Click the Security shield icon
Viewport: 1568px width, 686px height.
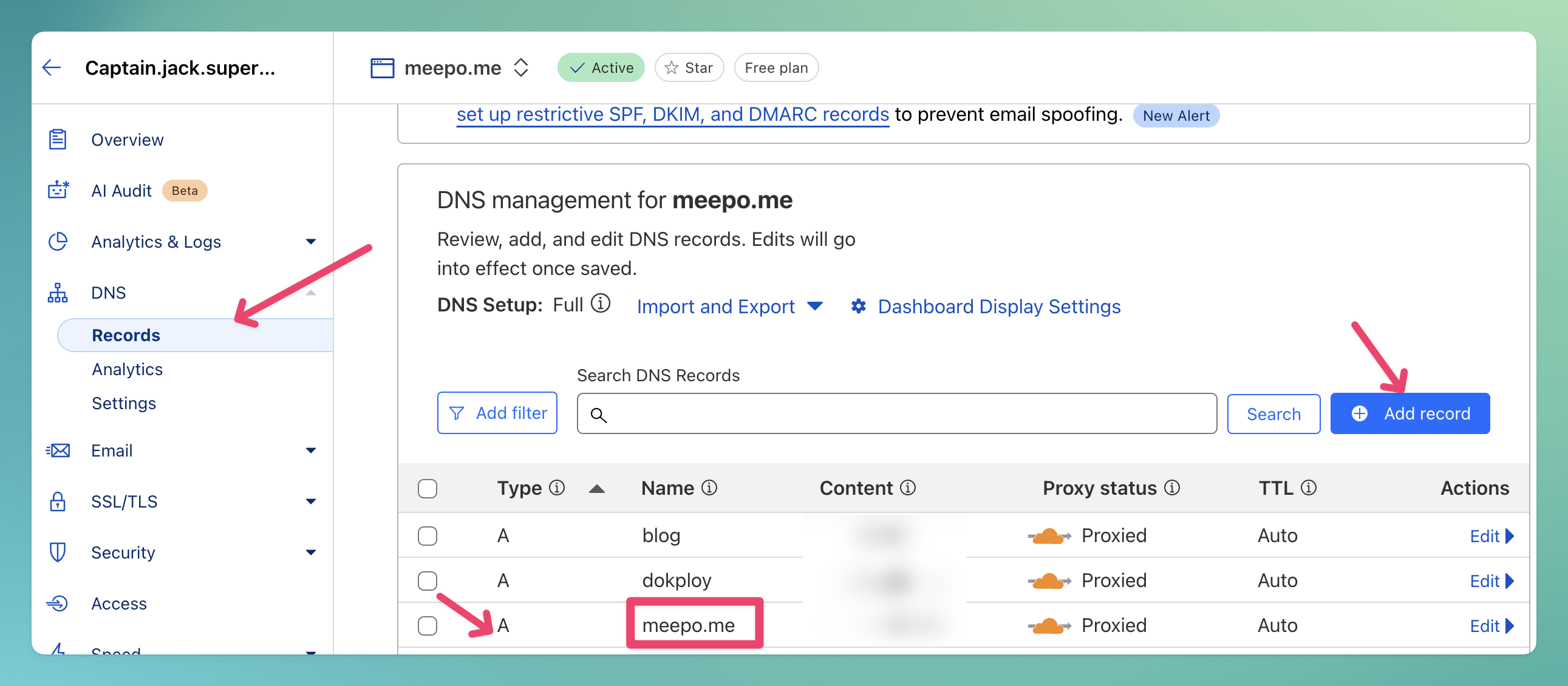58,552
